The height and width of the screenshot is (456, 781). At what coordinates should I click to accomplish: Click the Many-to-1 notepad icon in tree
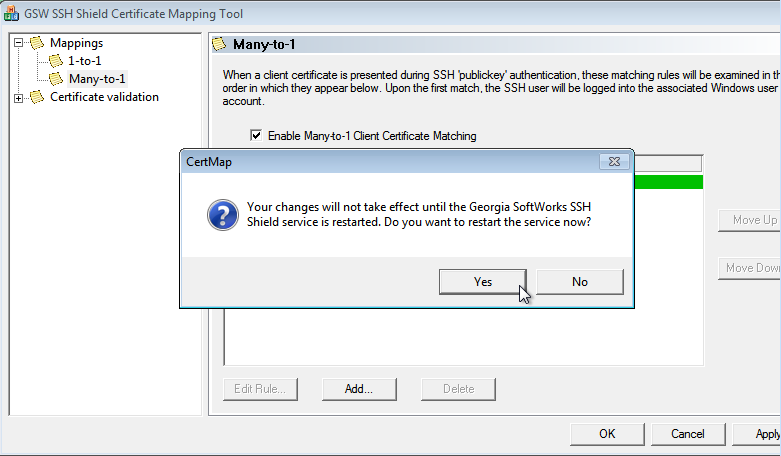click(56, 79)
